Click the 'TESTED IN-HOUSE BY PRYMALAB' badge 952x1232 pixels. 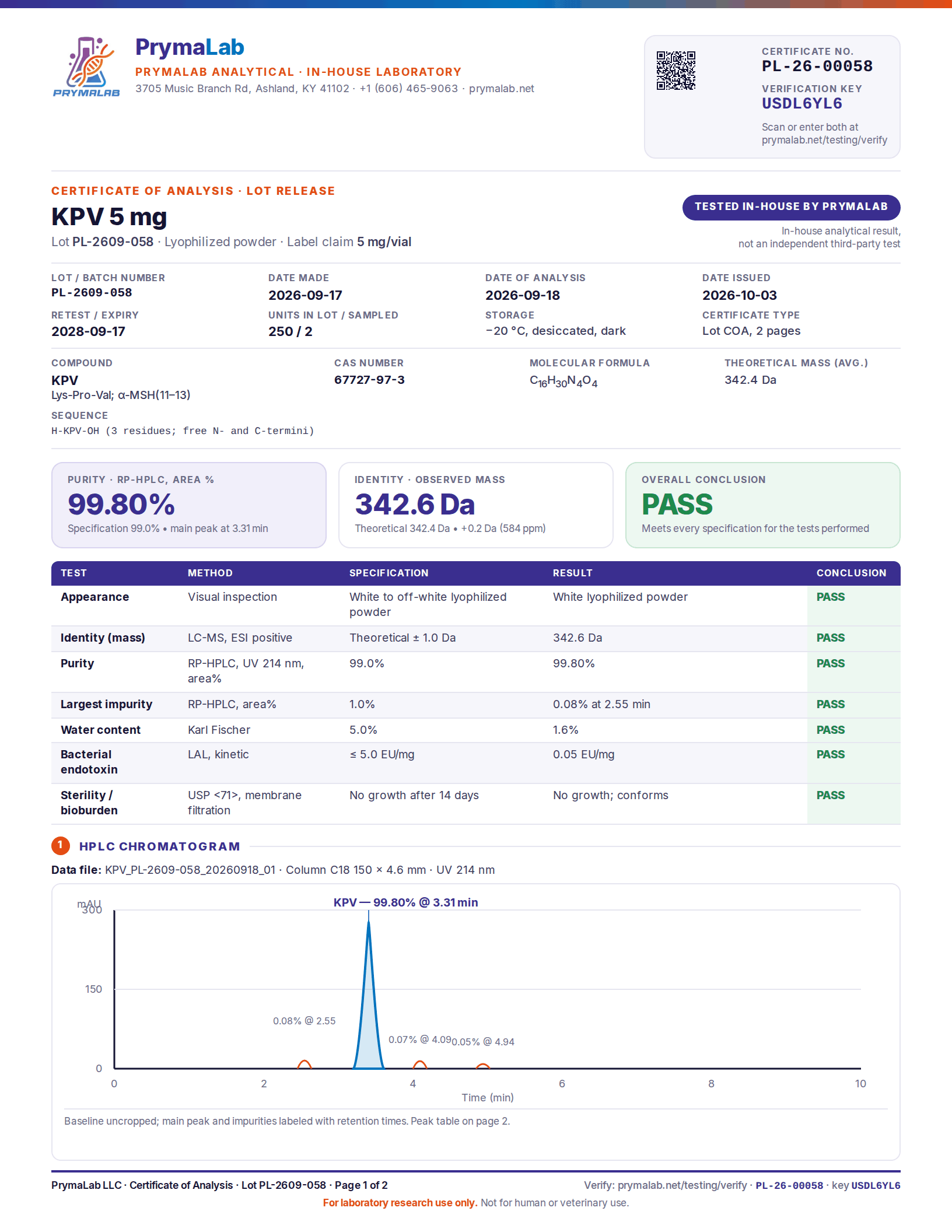[791, 207]
